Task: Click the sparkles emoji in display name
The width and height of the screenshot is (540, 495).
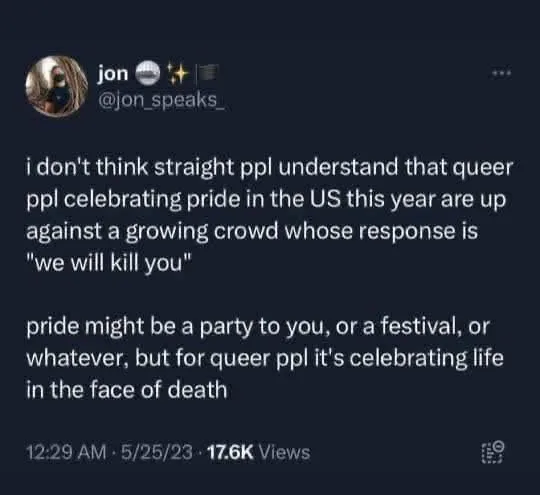Action: [x=178, y=73]
